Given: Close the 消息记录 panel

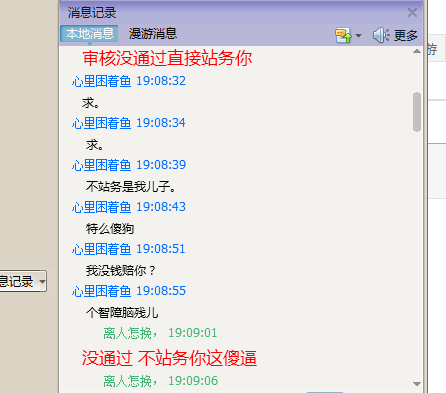Looking at the screenshot, I should [412, 13].
